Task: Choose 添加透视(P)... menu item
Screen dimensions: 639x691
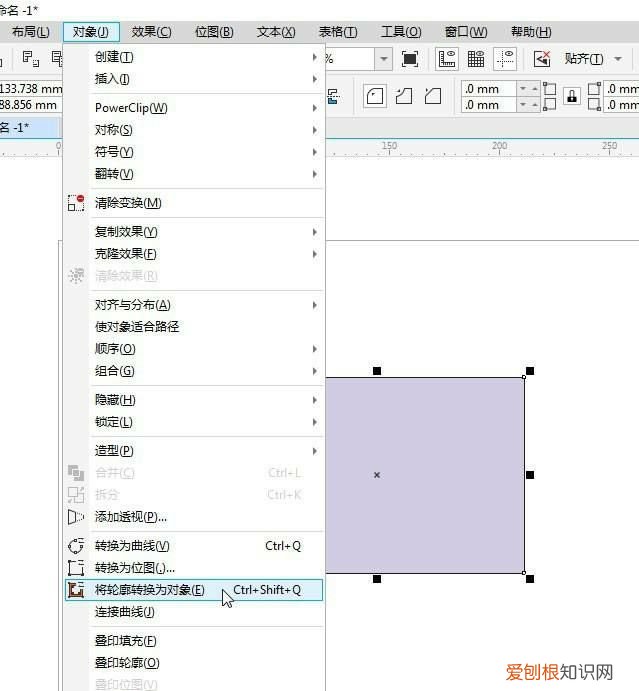Action: coord(194,517)
